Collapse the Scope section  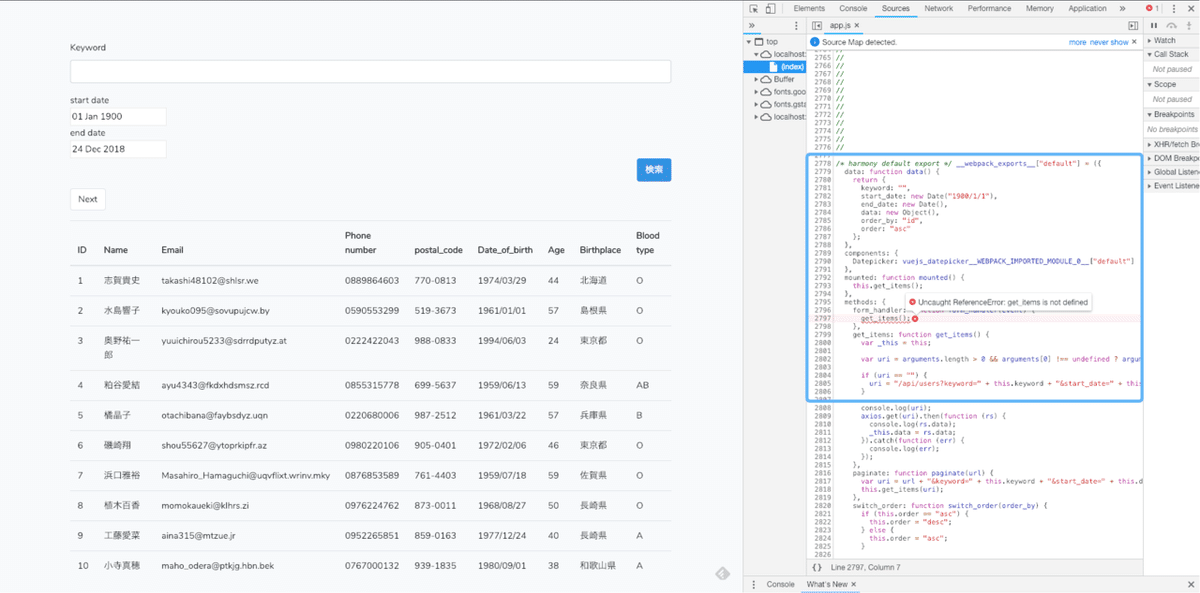[x=1172, y=84]
